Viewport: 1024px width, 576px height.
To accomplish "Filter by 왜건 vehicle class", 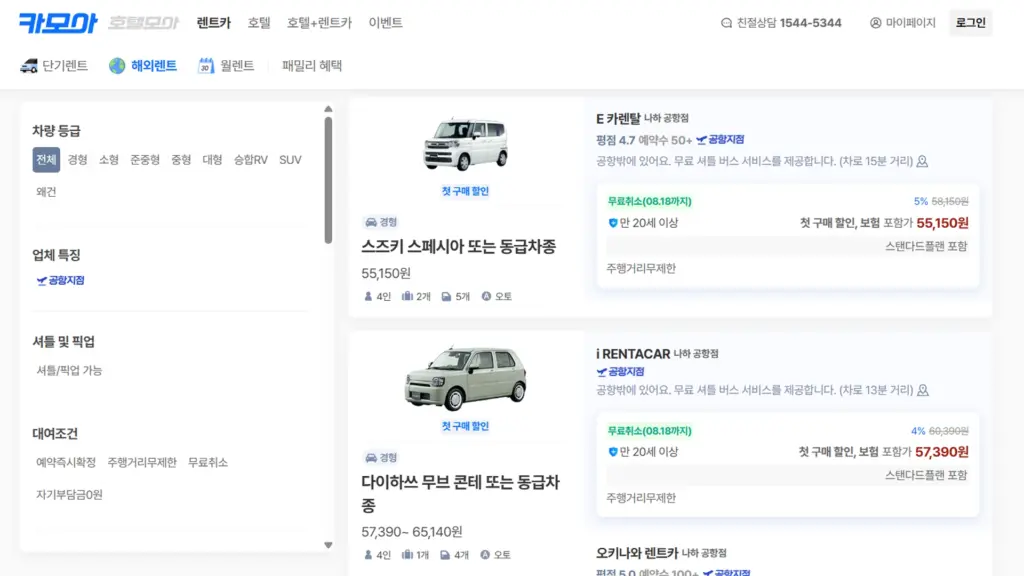I will coord(46,192).
